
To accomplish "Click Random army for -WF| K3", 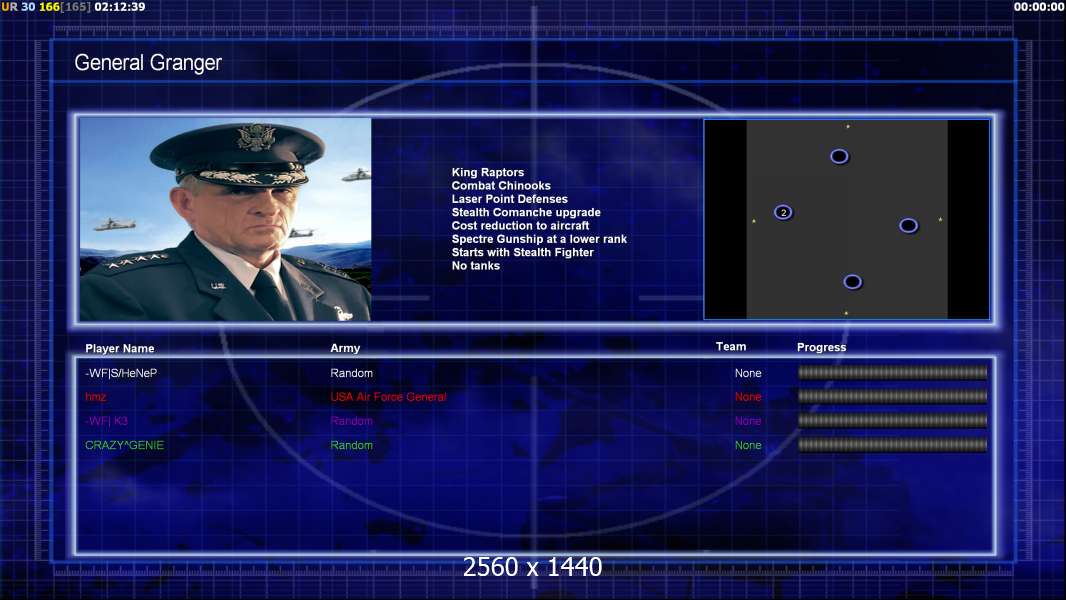I will point(351,421).
